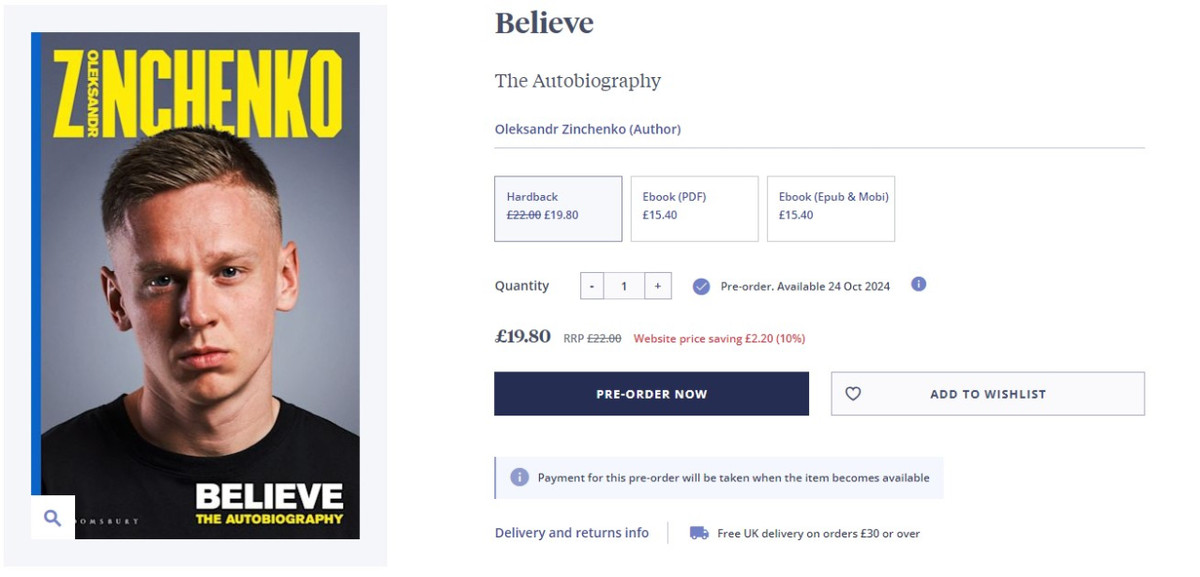Click Add to Wishlist button
Image resolution: width=1200 pixels, height=577 pixels.
(x=987, y=394)
